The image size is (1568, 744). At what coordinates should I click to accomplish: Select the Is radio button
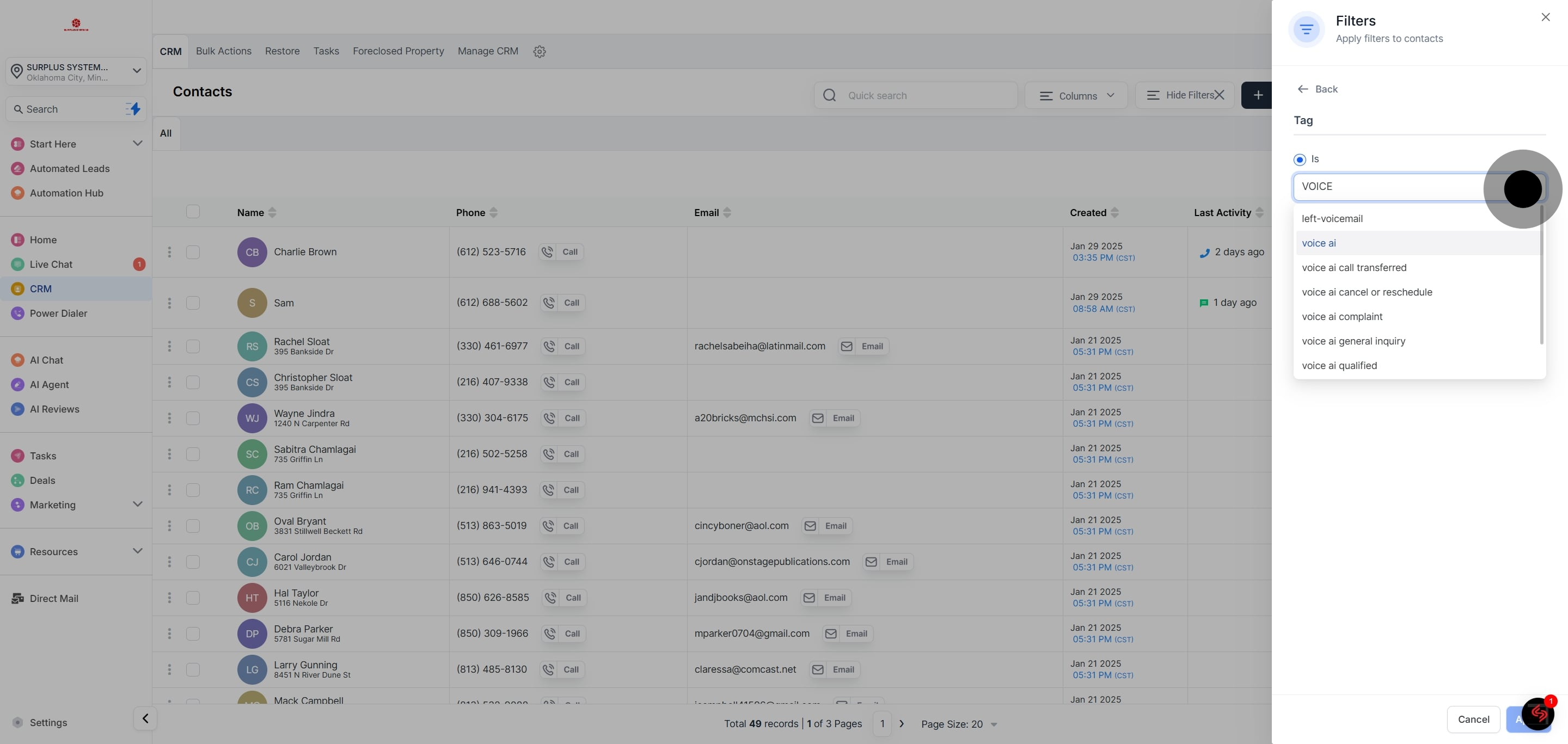(x=1300, y=159)
